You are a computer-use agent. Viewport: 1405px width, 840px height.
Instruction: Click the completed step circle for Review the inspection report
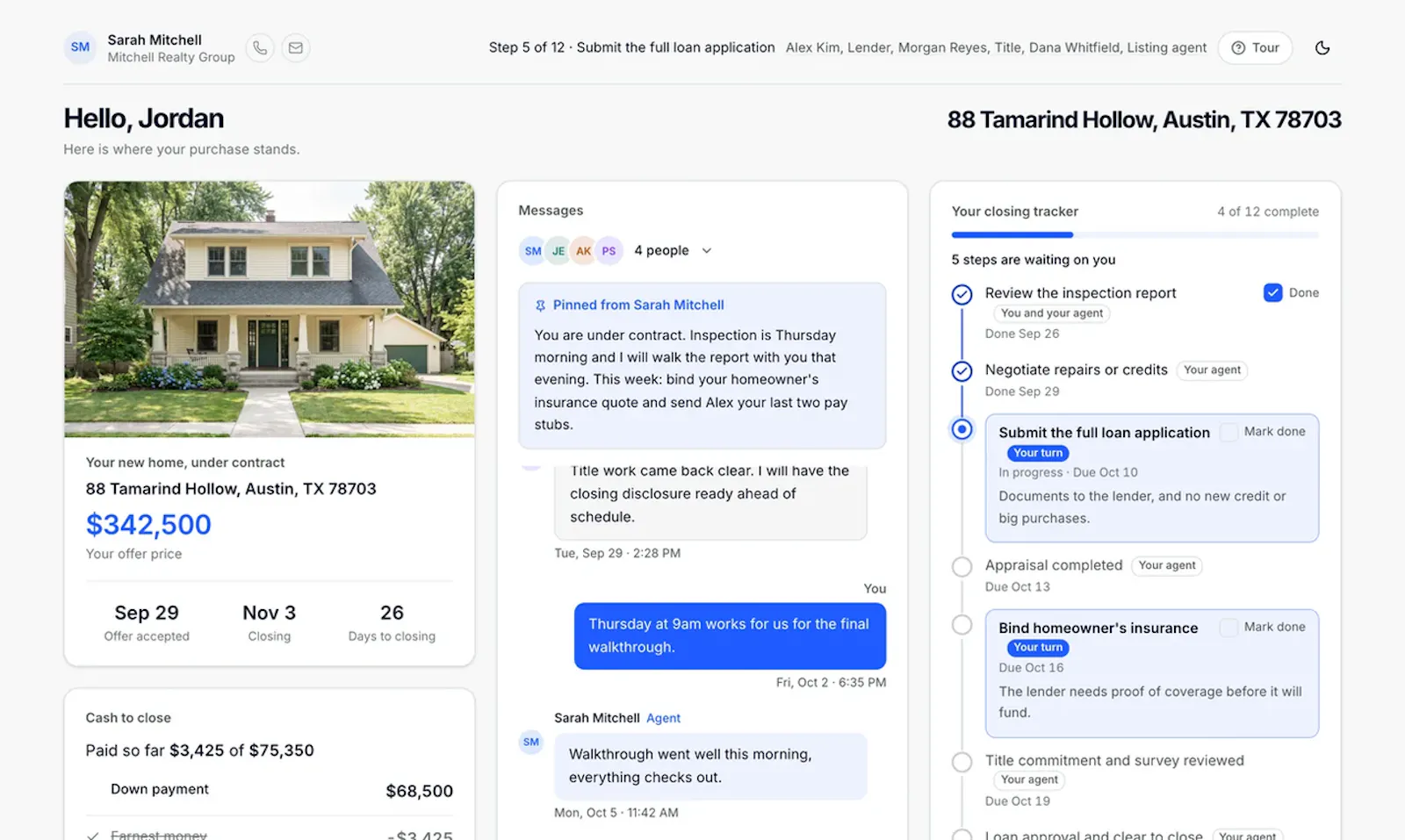point(962,294)
